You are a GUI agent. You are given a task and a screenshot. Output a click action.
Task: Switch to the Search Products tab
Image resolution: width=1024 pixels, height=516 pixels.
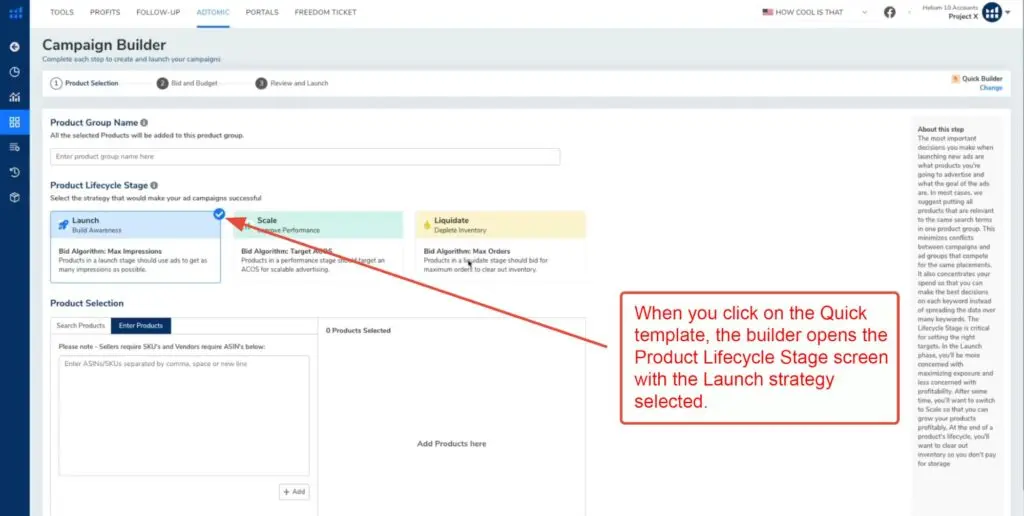(x=81, y=326)
